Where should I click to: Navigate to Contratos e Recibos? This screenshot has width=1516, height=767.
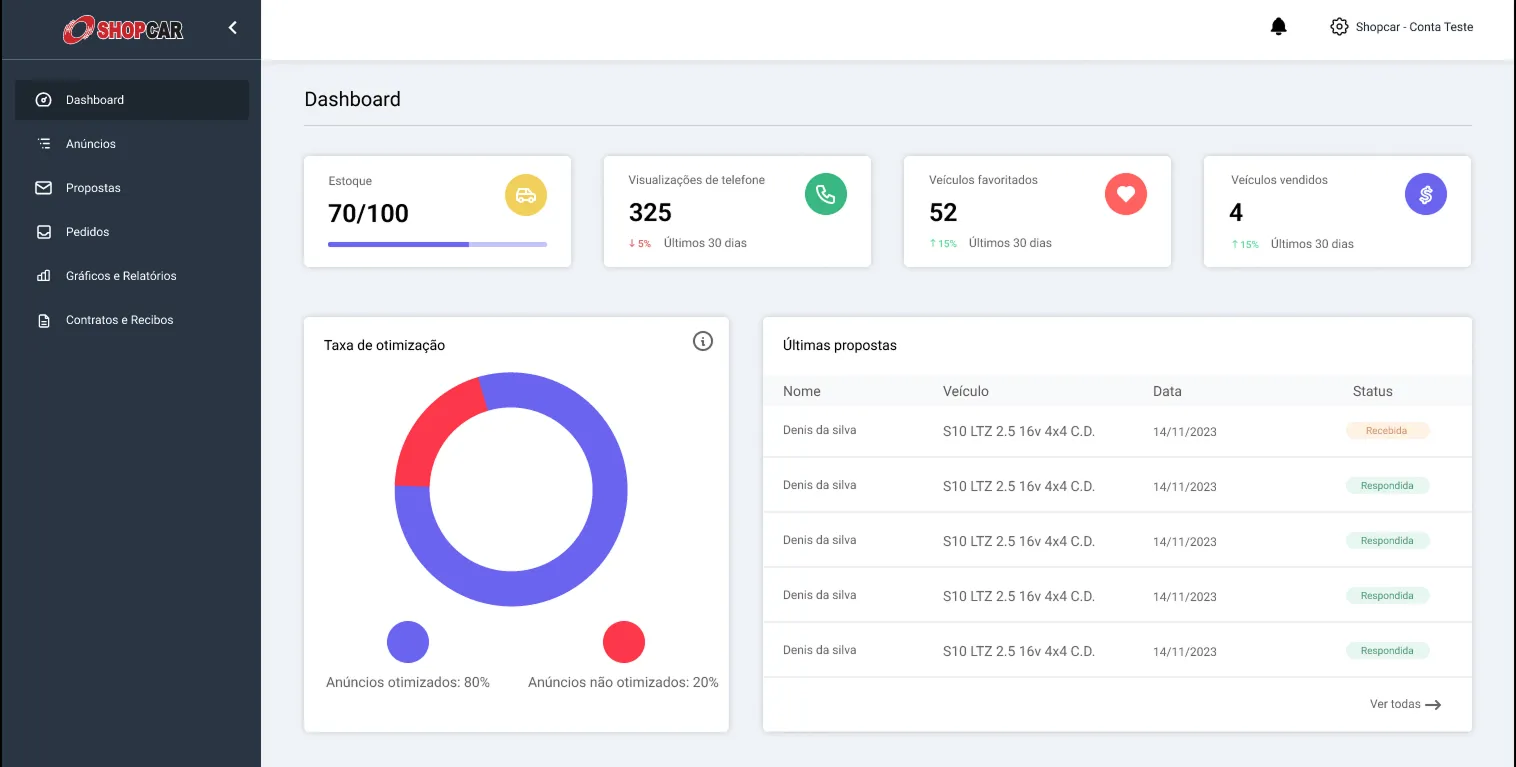(119, 320)
